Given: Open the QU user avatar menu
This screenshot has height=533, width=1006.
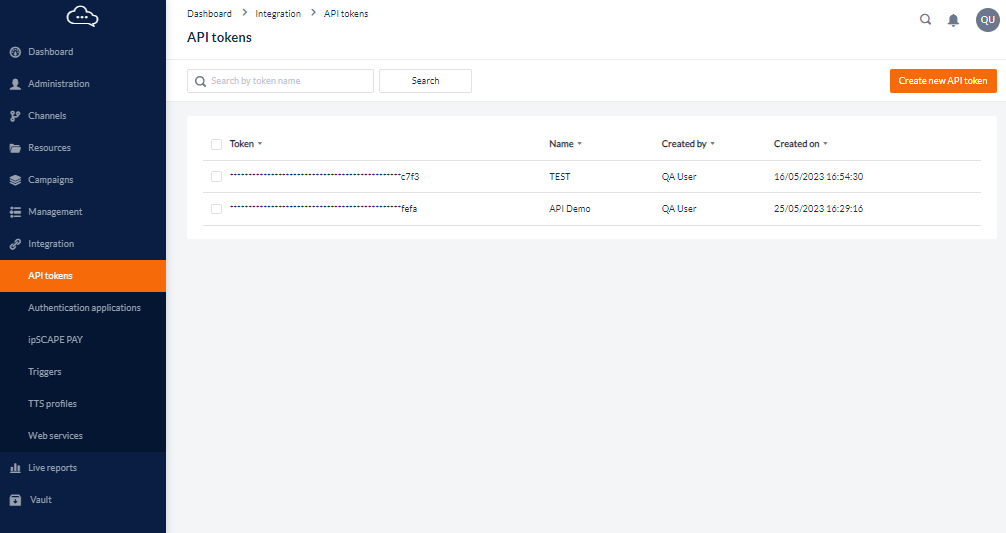Looking at the screenshot, I should coord(987,20).
